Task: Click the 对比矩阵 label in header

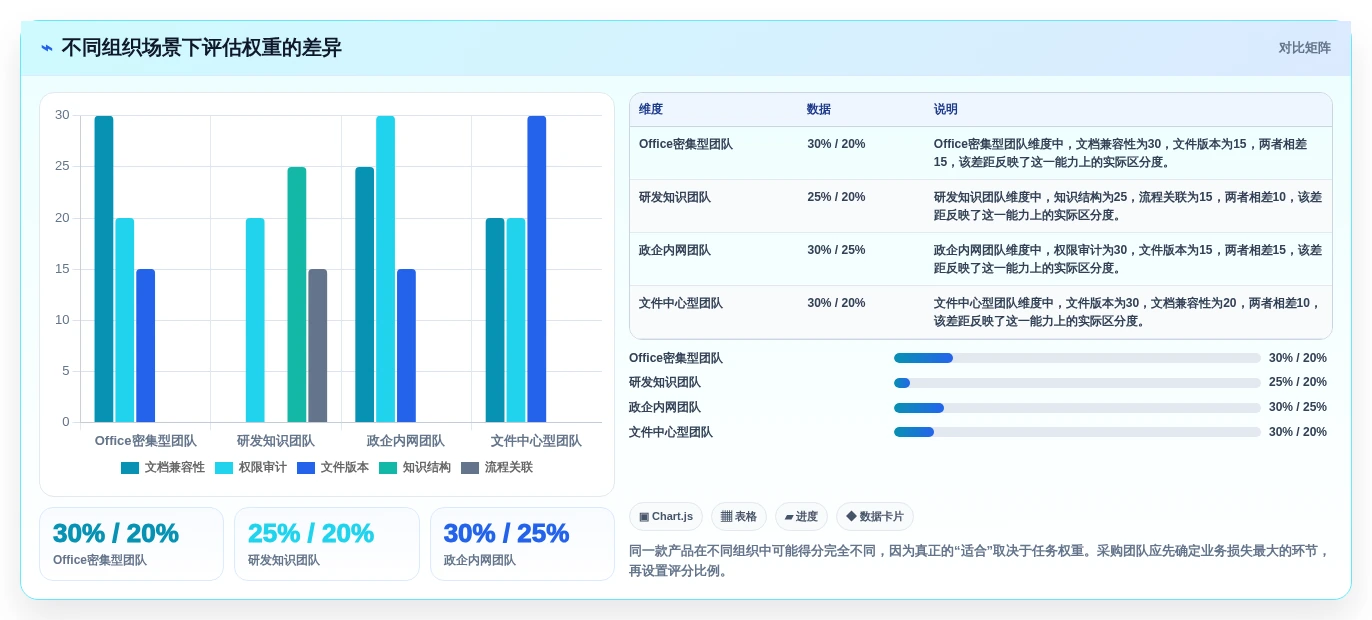Action: click(x=1304, y=48)
